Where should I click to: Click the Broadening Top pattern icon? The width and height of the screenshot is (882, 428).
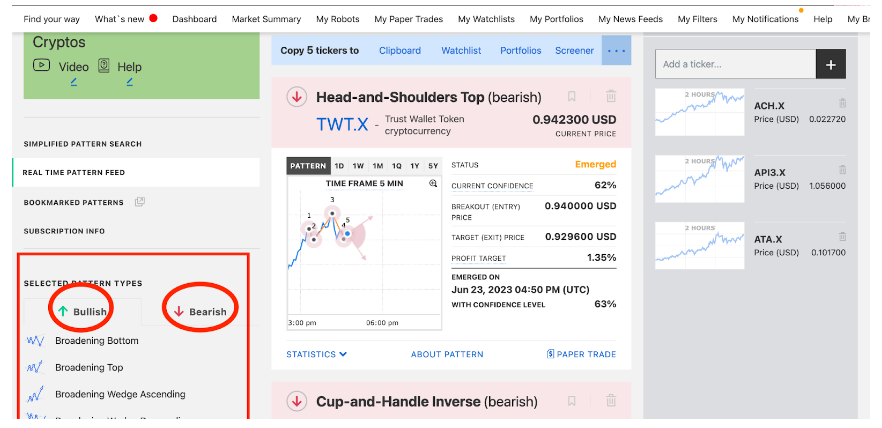(35, 368)
